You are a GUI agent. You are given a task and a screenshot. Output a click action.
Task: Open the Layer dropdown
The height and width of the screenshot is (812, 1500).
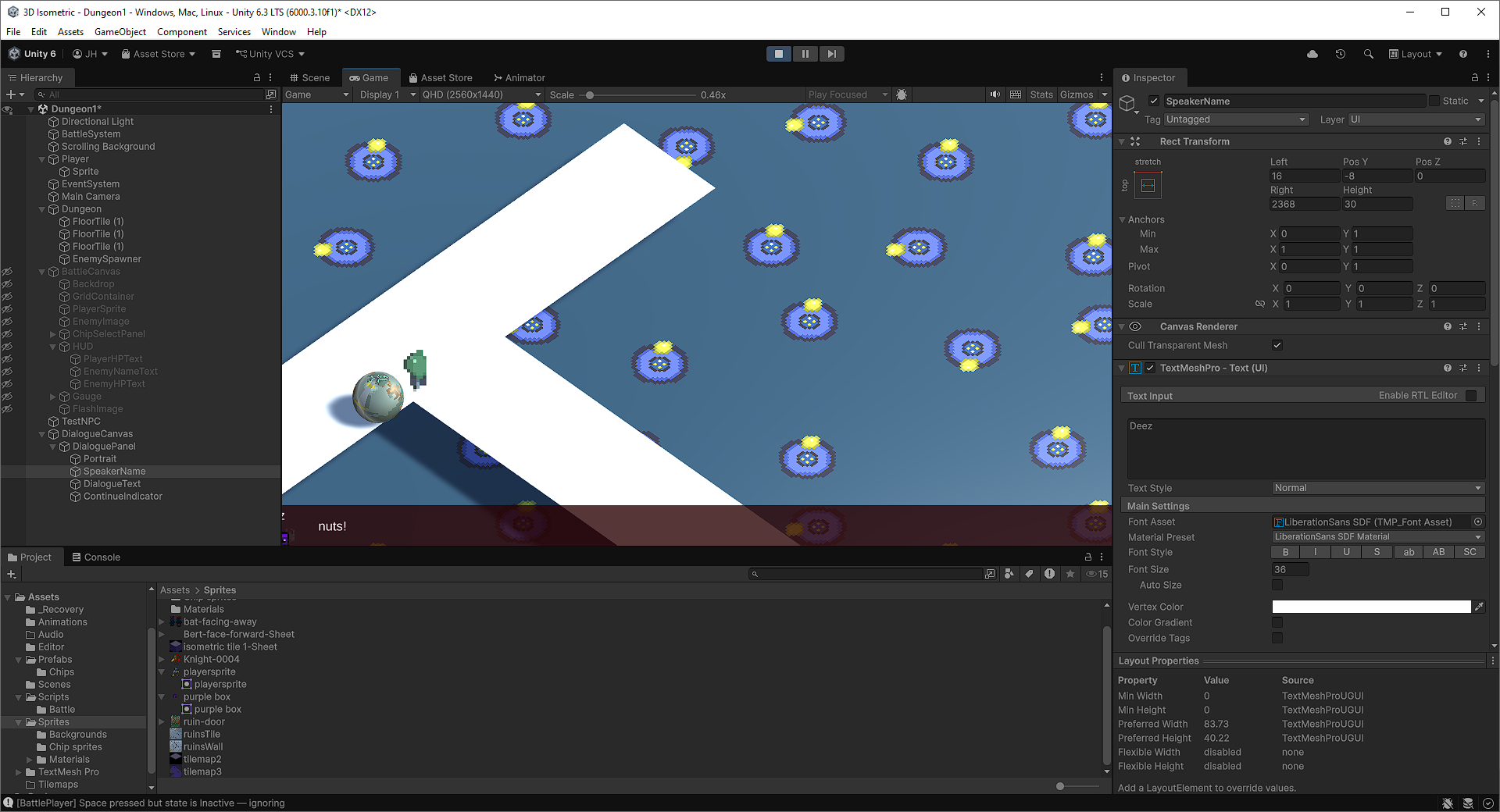tap(1416, 119)
